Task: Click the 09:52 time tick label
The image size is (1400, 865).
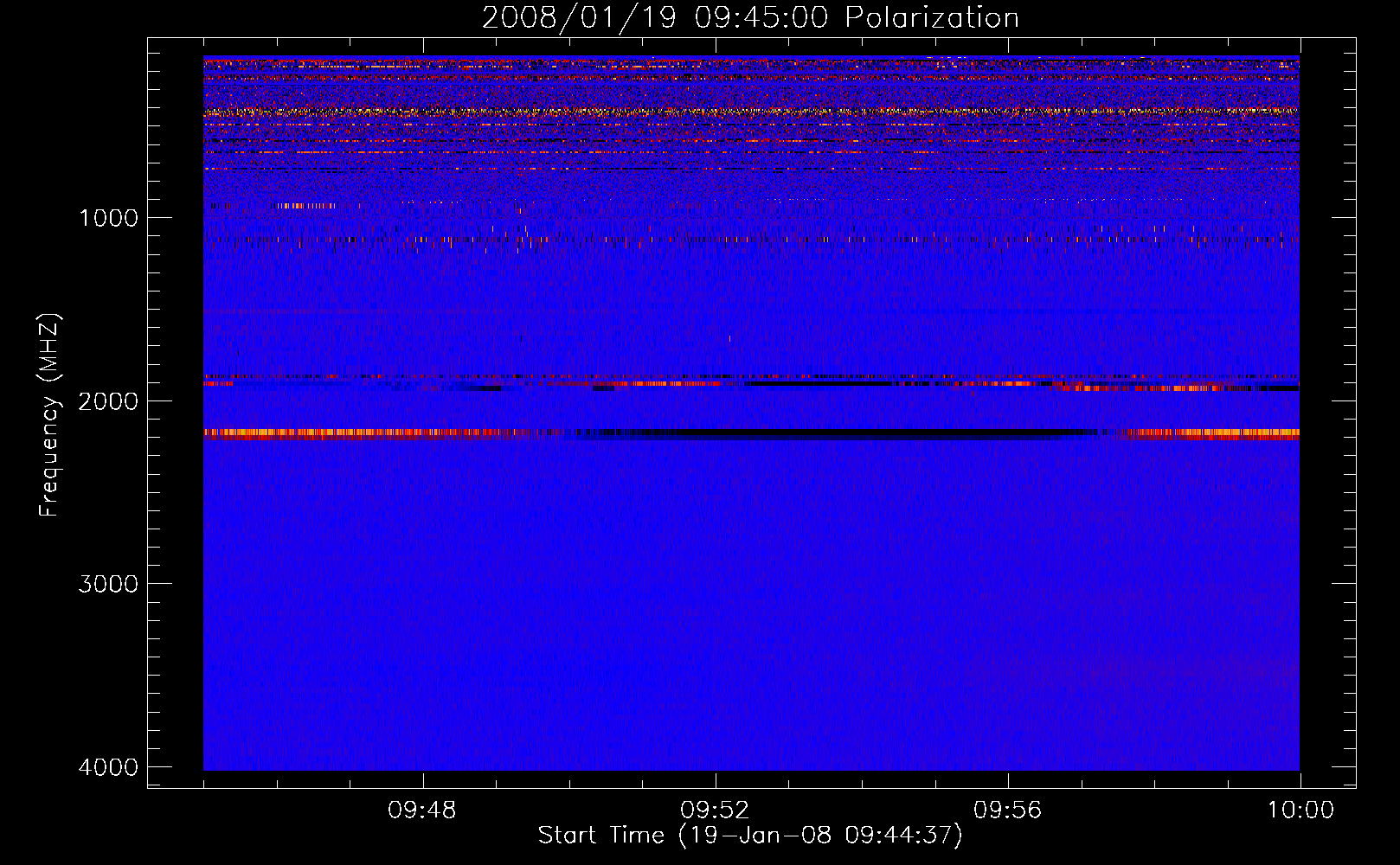Action: point(715,811)
